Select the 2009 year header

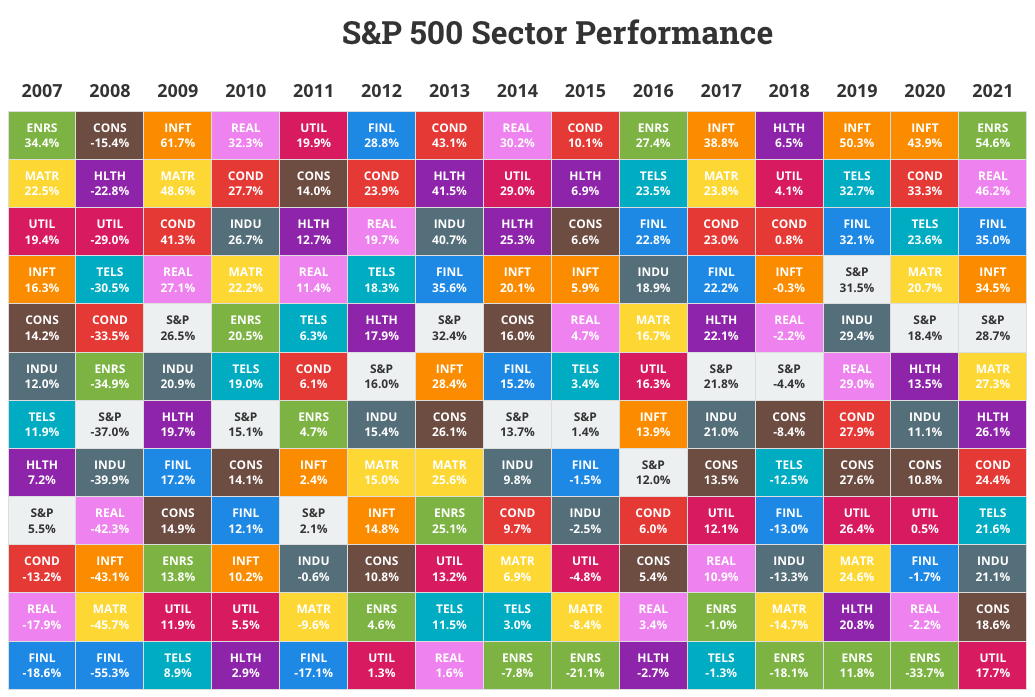coord(177,91)
